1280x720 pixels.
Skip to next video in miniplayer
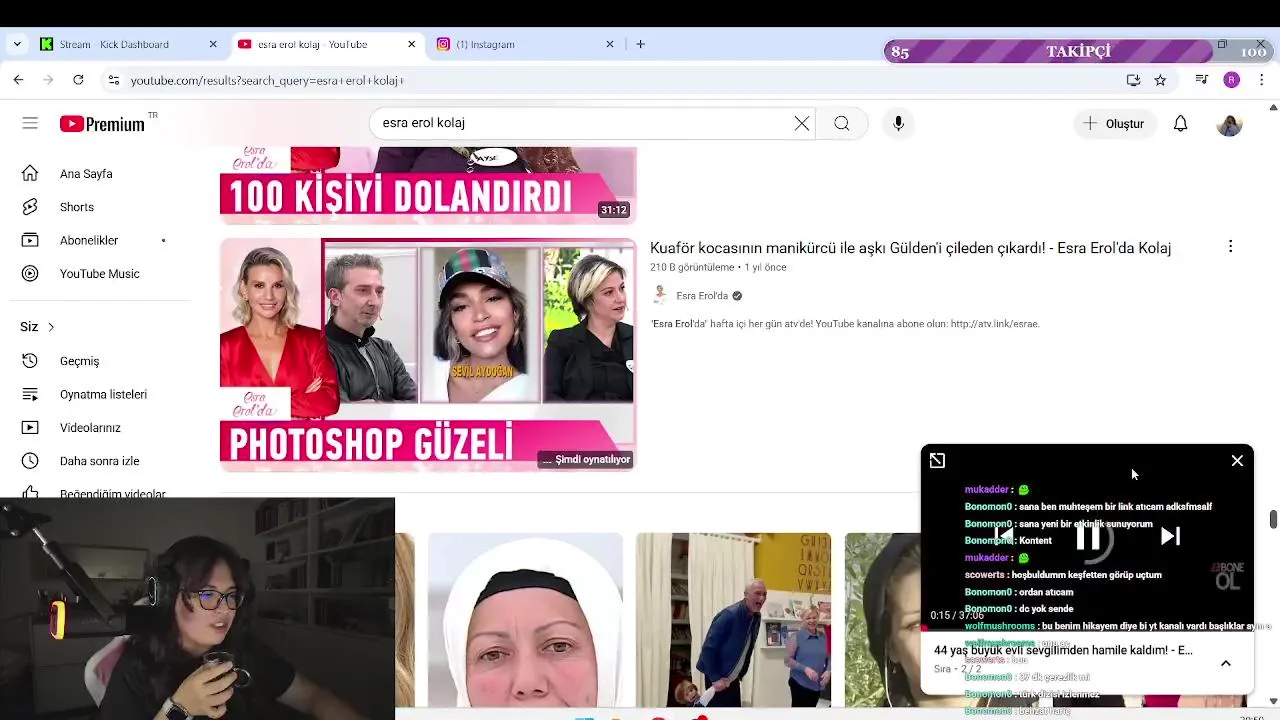point(1170,537)
